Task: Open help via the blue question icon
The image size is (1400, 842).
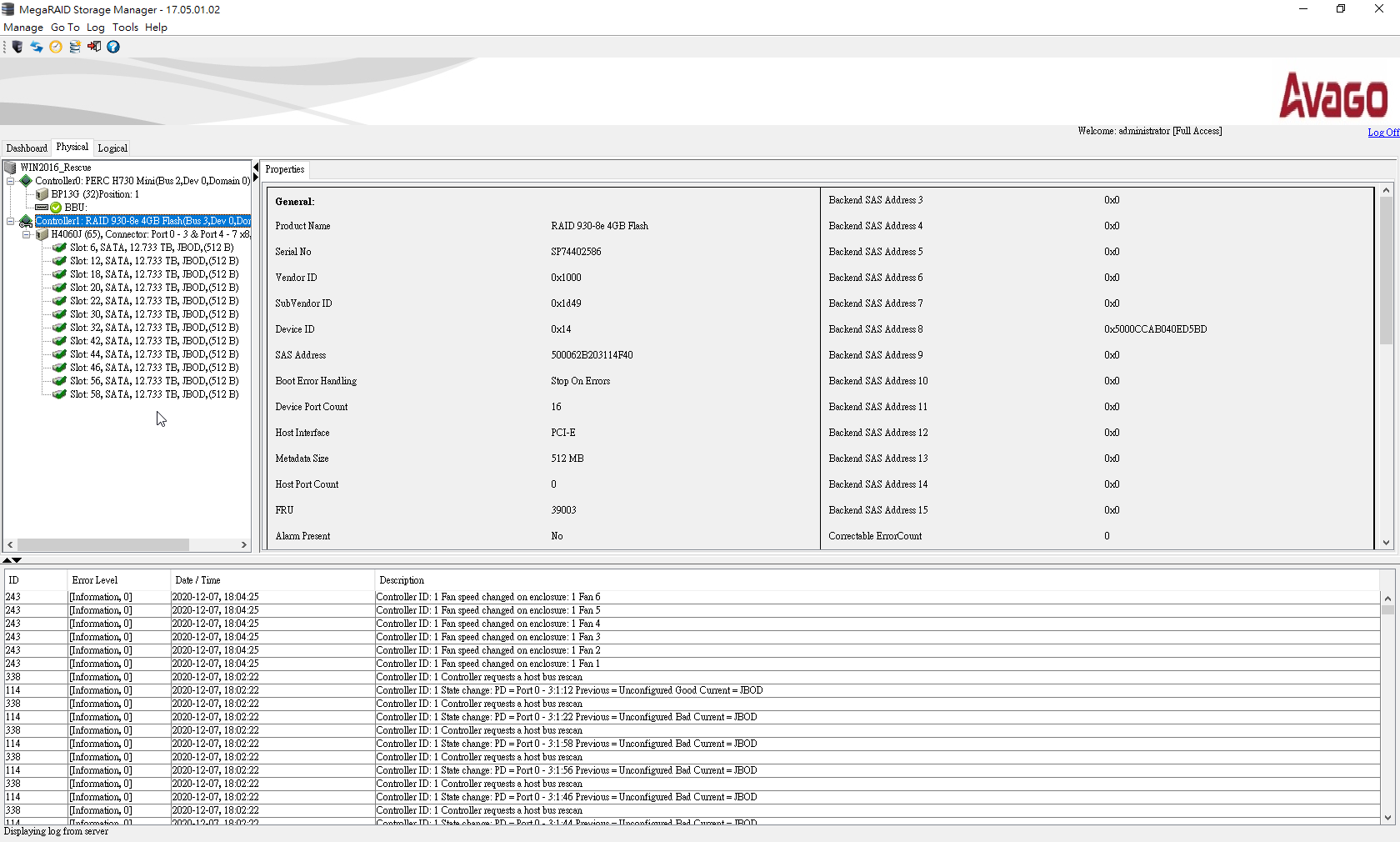Action: coord(113,47)
